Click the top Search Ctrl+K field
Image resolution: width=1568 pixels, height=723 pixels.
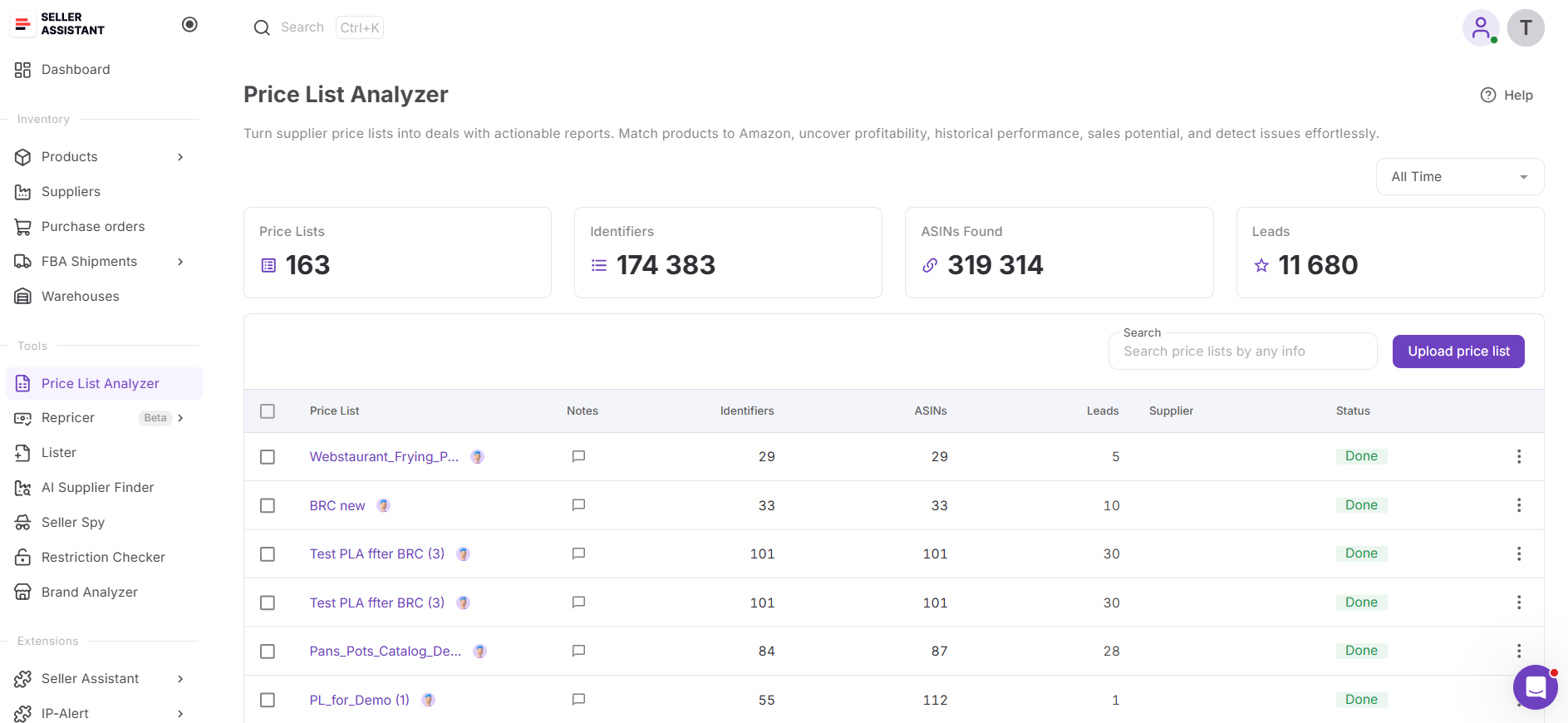tap(318, 27)
